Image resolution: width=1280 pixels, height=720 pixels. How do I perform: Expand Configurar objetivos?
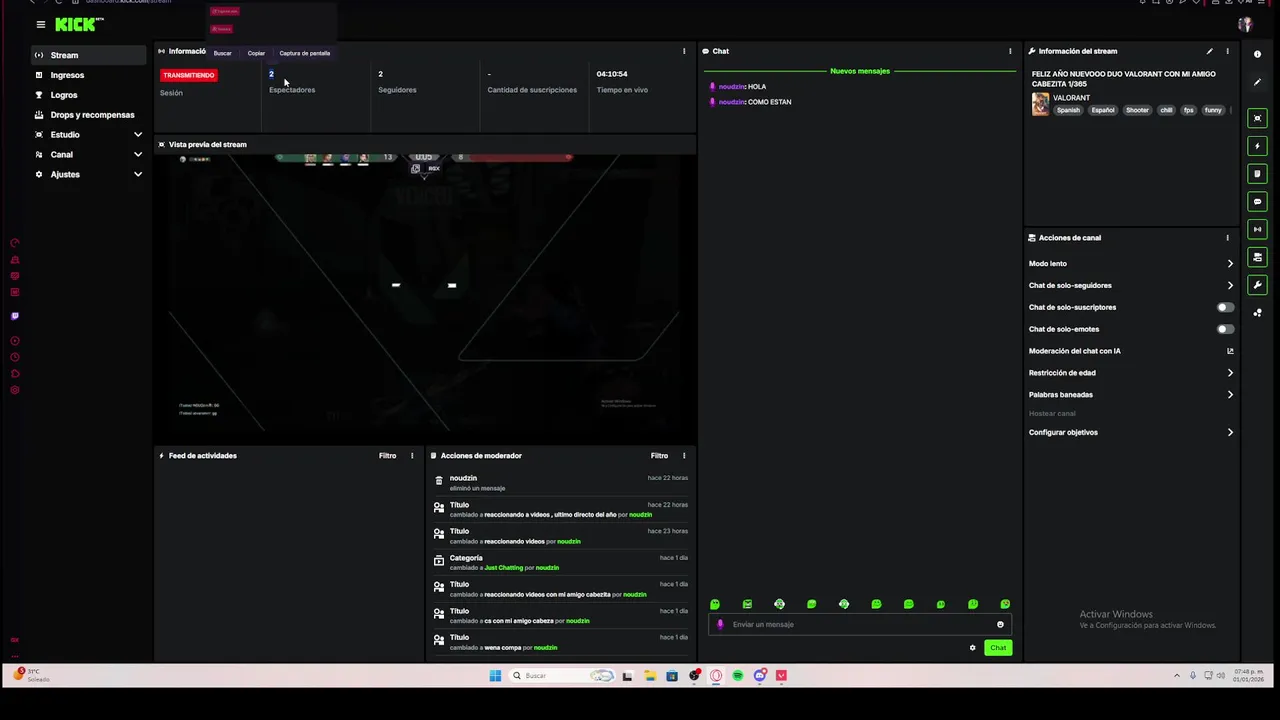click(x=1131, y=433)
